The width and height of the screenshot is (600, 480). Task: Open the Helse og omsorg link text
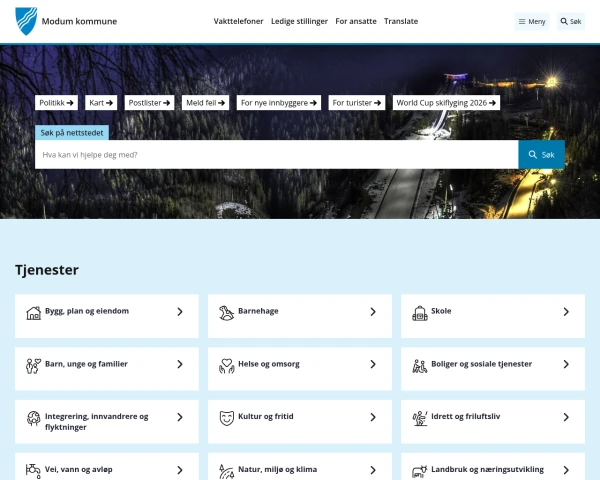pyautogui.click(x=269, y=364)
